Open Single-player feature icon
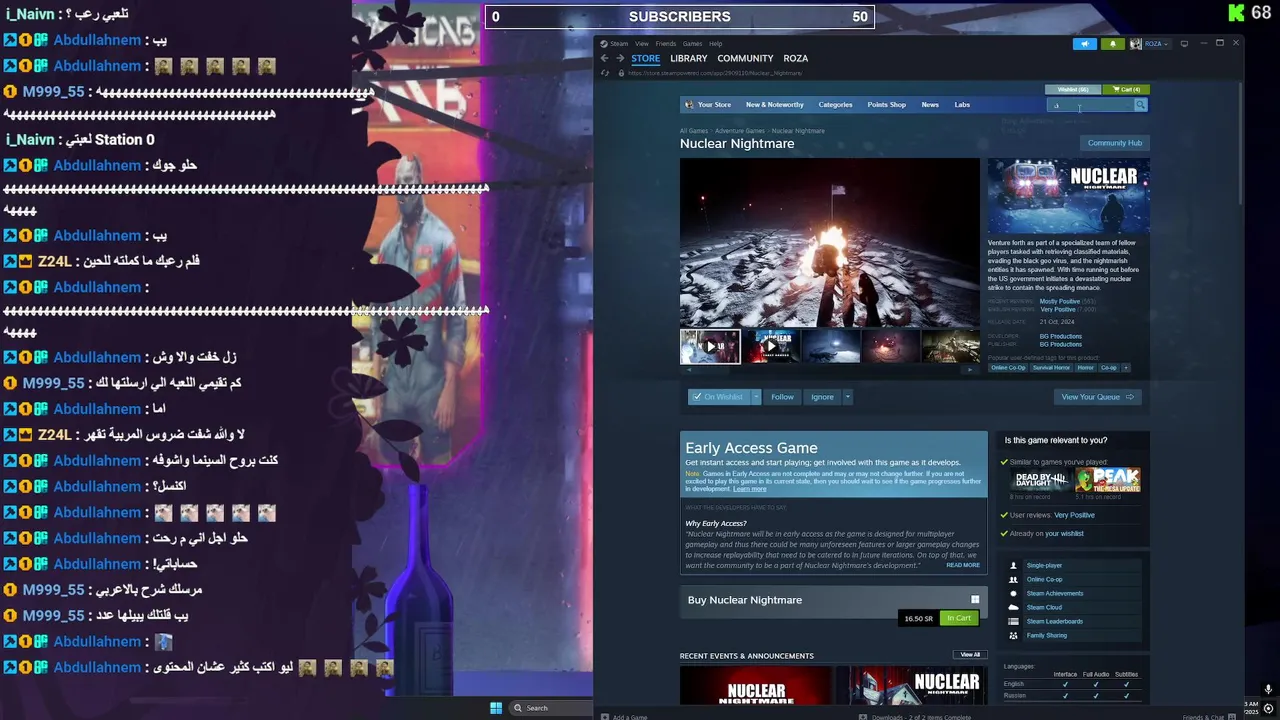This screenshot has width=1280, height=720. [1013, 566]
